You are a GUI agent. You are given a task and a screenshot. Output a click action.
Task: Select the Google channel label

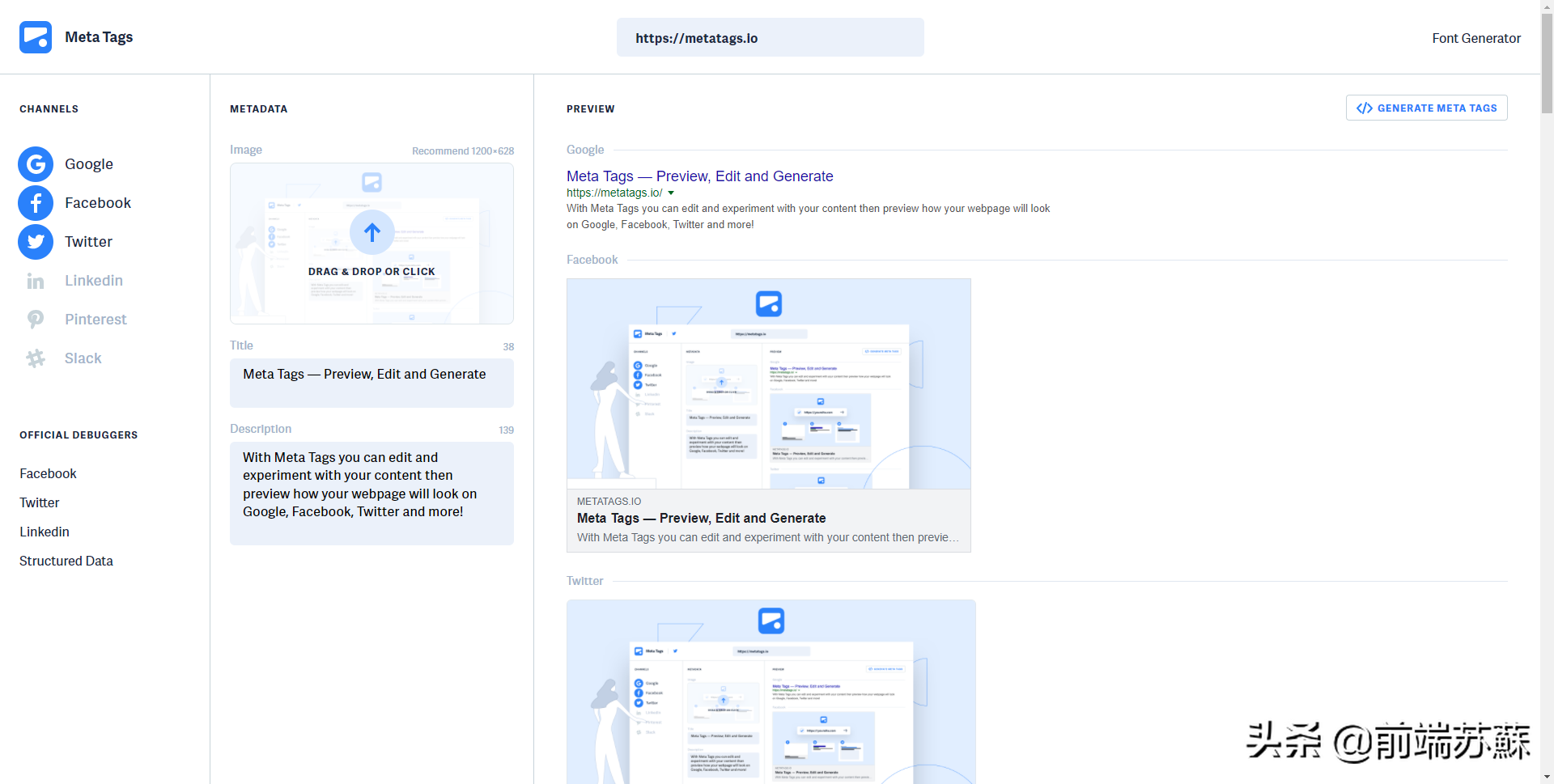[89, 164]
